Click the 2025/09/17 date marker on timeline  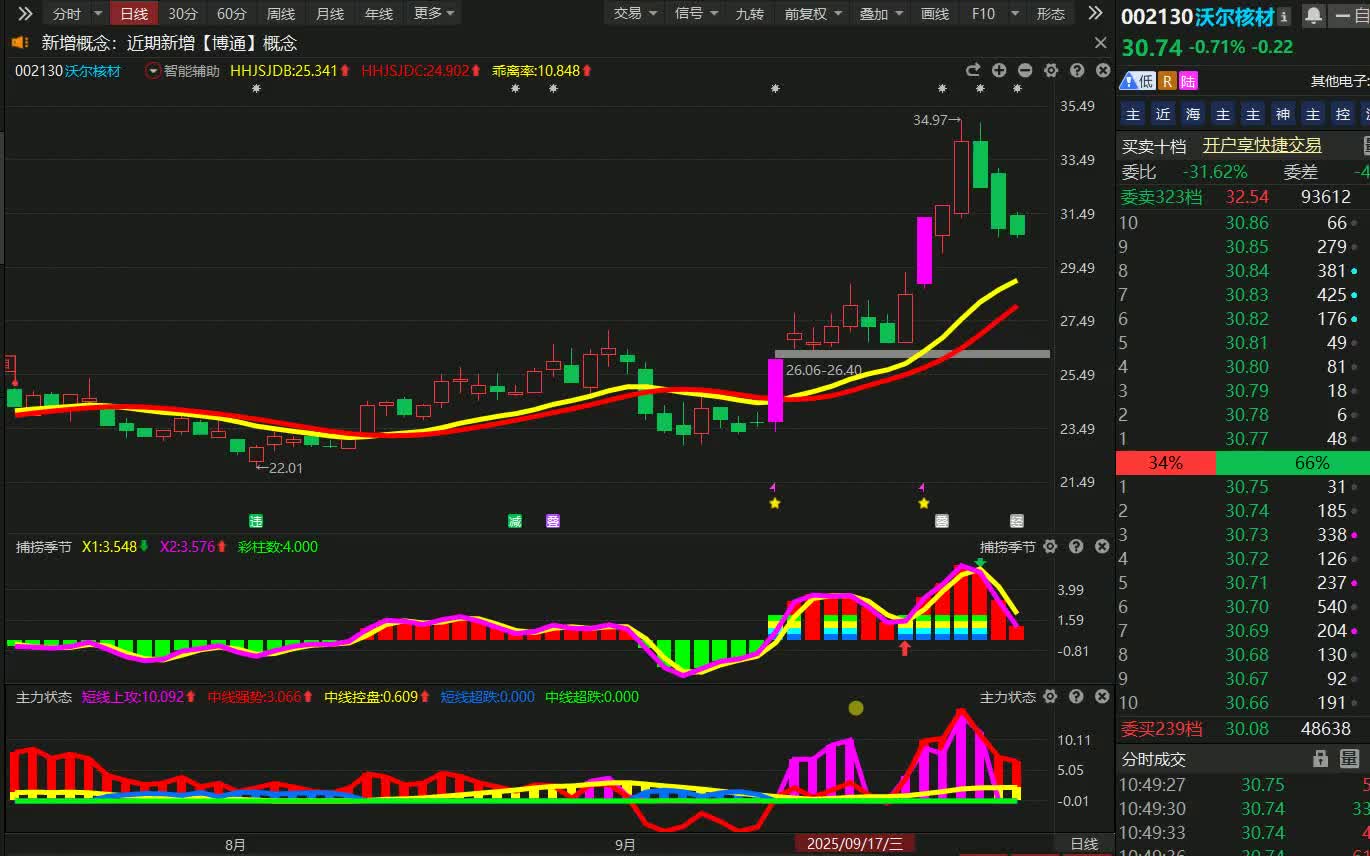click(855, 844)
